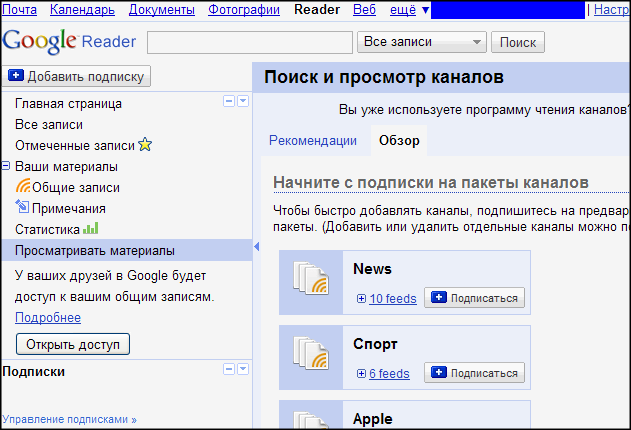Subscribe to the Спорт bundle
The image size is (631, 430).
pos(474,373)
